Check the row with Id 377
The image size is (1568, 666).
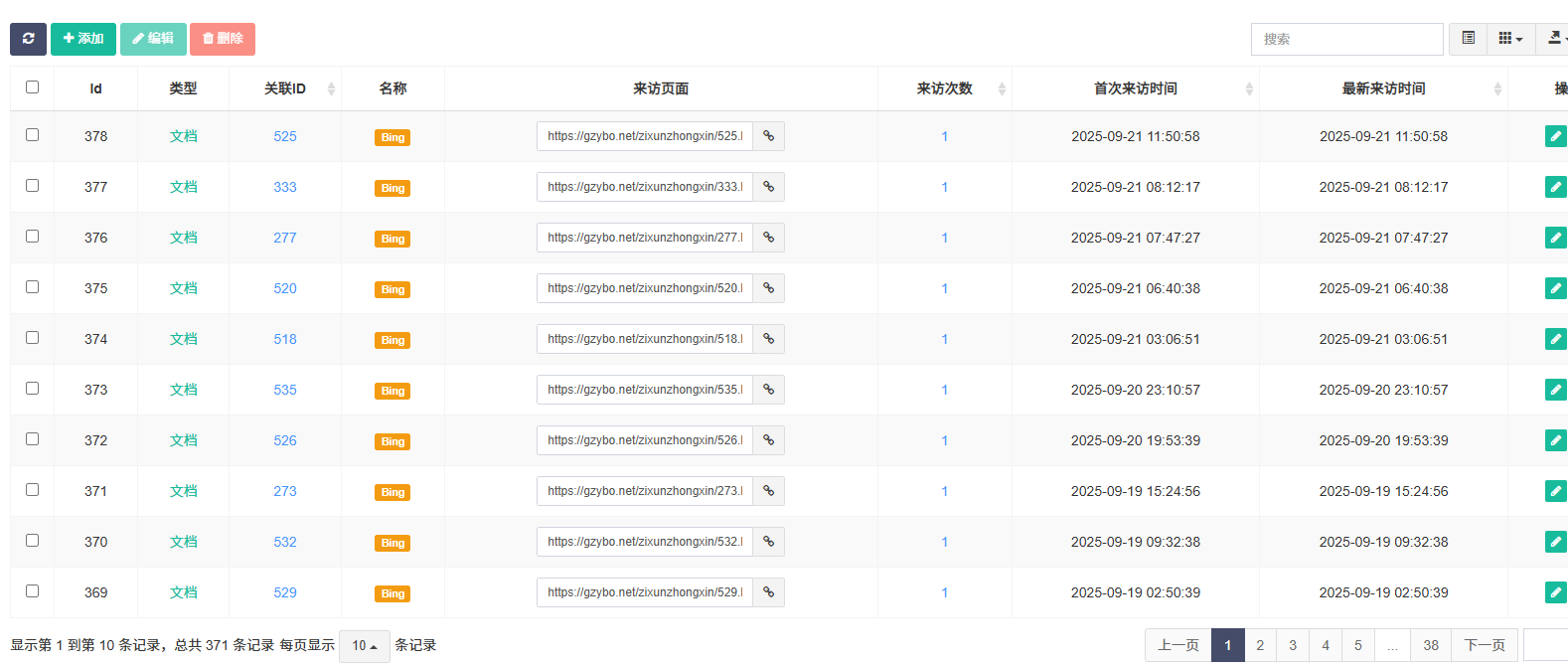click(32, 186)
